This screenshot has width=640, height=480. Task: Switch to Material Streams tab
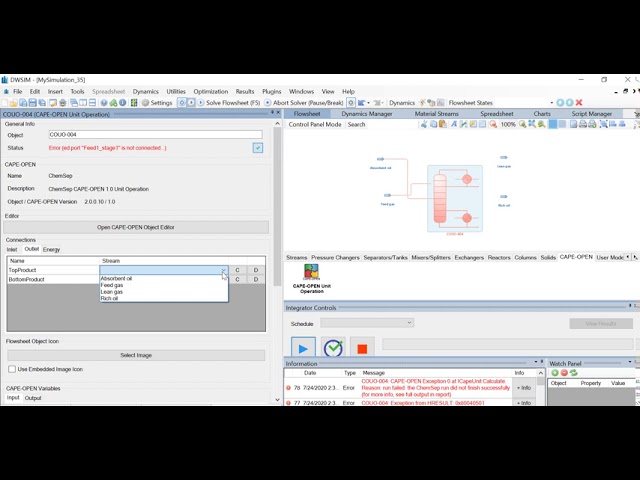(x=436, y=114)
